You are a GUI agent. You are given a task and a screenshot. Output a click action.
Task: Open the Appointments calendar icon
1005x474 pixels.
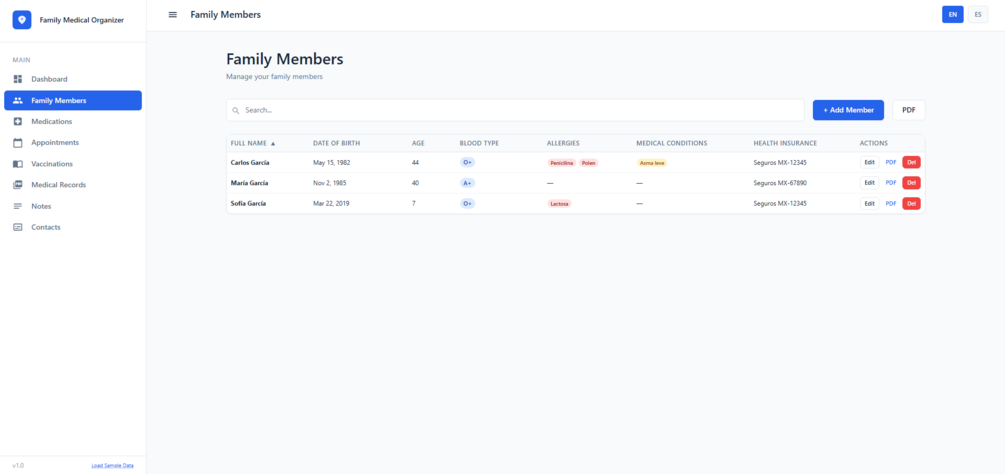pos(18,142)
